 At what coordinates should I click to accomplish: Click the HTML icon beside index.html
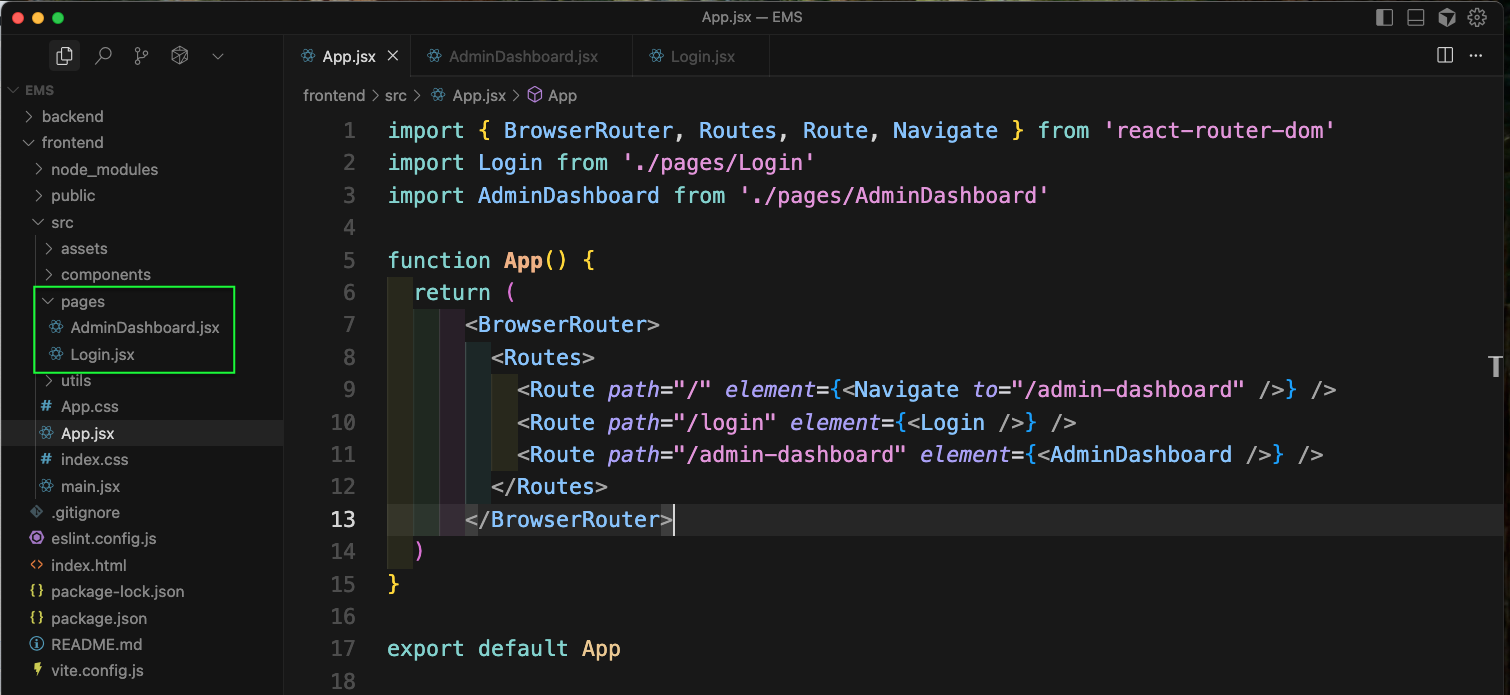37,565
